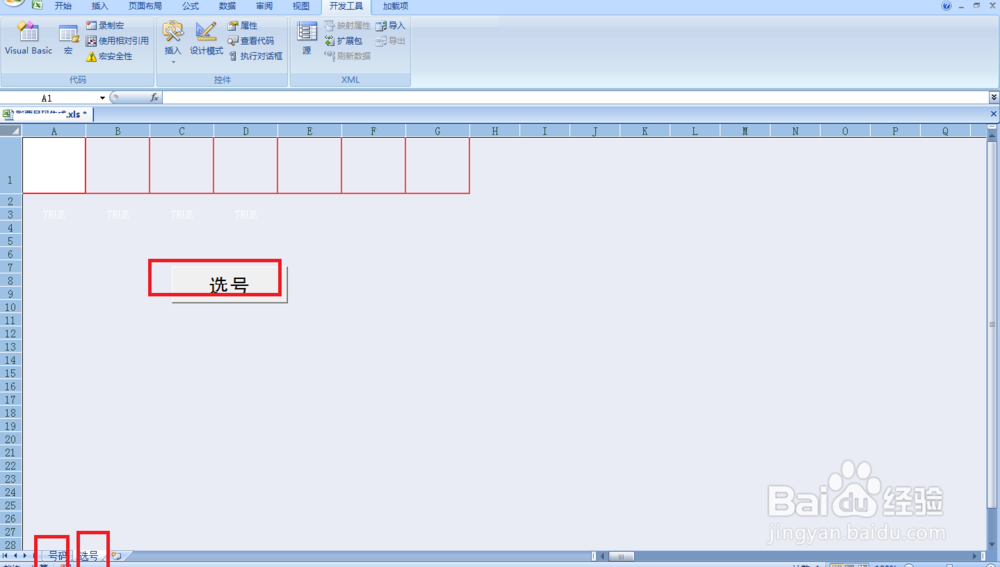Click horizontal scrollbar left arrow
Viewport: 1000px width, 567px height.
click(602, 556)
